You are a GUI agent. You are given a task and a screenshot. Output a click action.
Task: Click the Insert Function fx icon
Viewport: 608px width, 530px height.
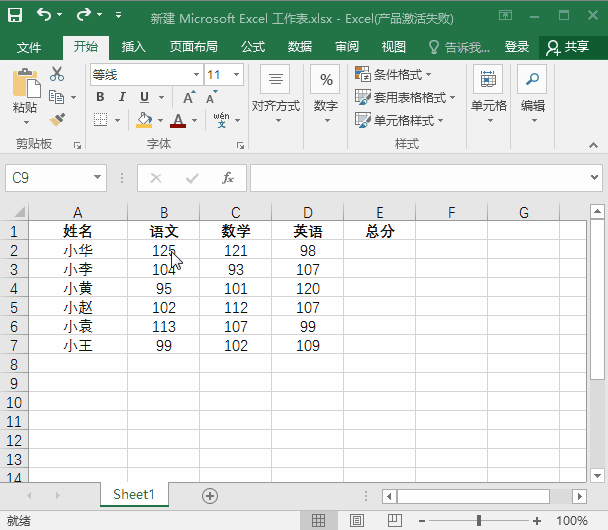pyautogui.click(x=228, y=178)
